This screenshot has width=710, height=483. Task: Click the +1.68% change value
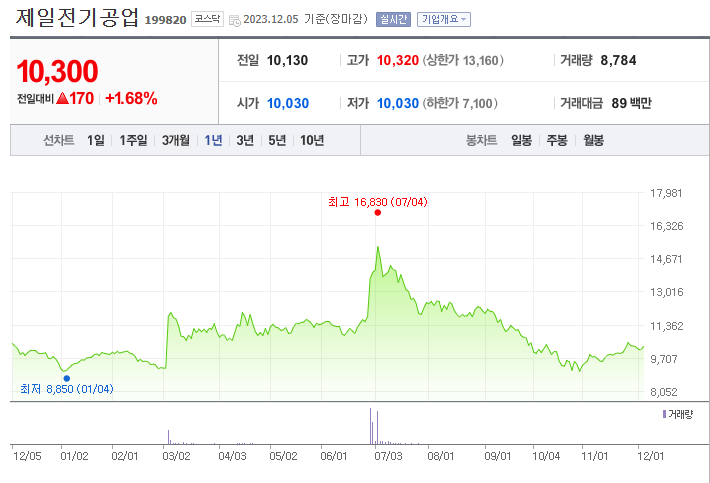coord(131,98)
